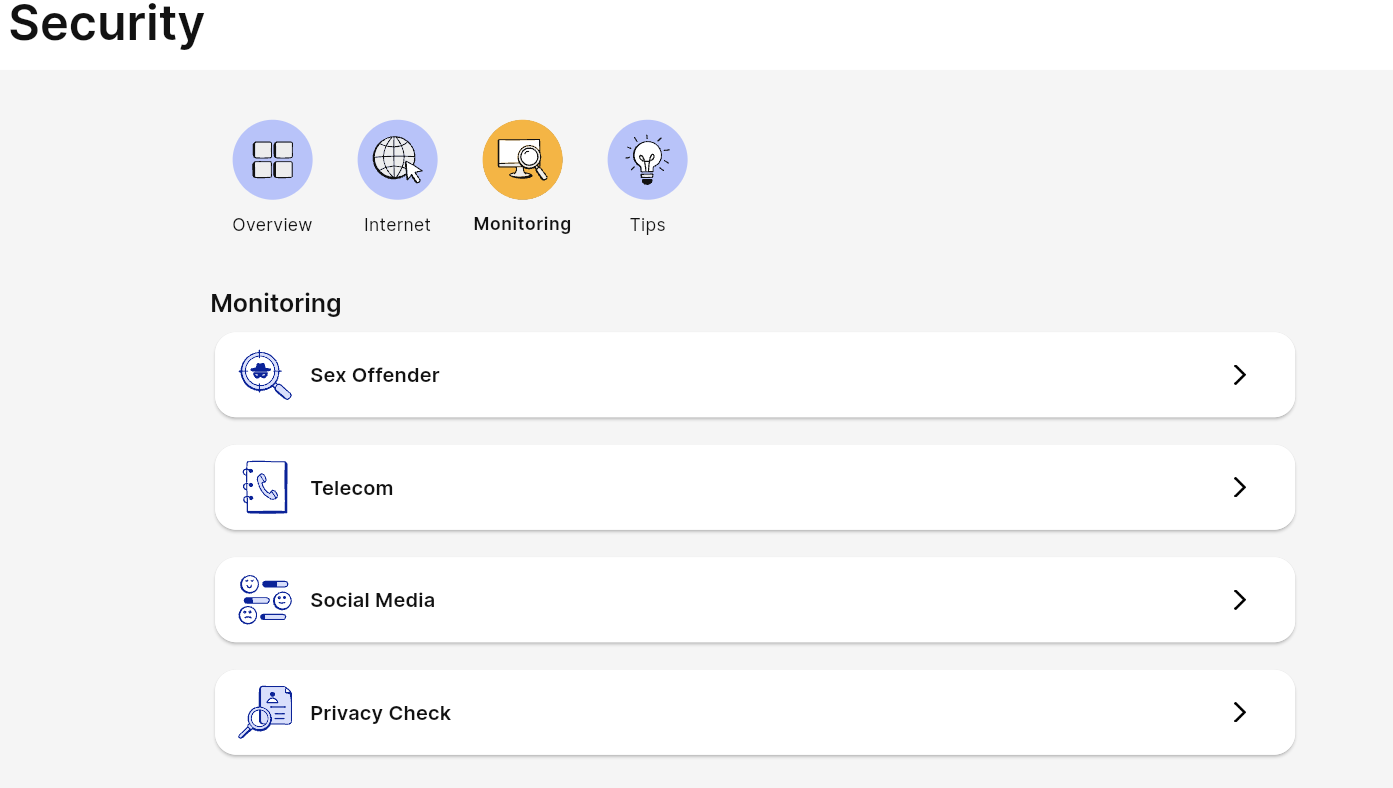Viewport: 1393px width, 788px height.
Task: Click the Social Media emoji faces icon
Action: pos(265,600)
